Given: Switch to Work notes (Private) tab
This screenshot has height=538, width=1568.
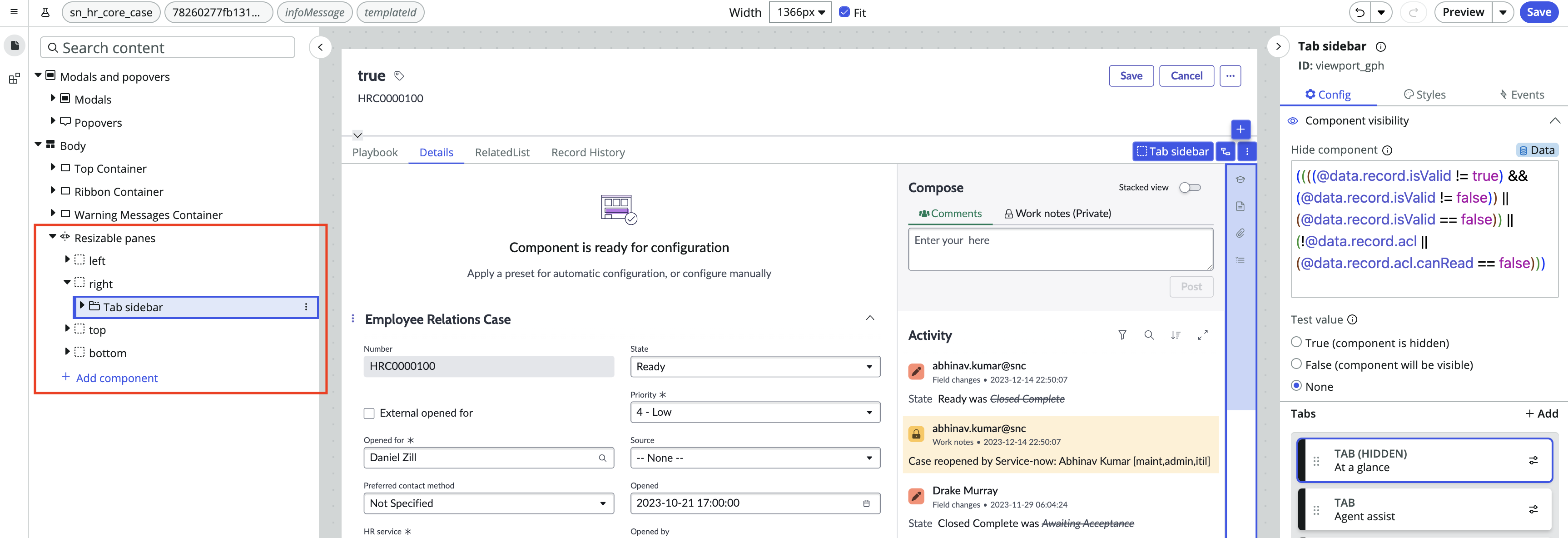Looking at the screenshot, I should (1057, 214).
